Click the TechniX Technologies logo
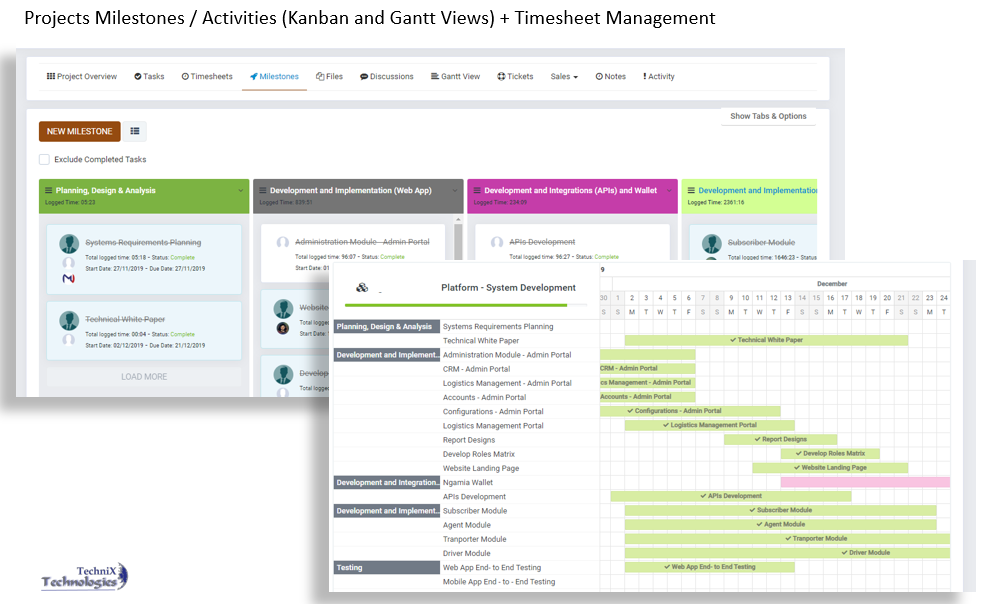Image resolution: width=996 pixels, height=604 pixels. point(84,577)
